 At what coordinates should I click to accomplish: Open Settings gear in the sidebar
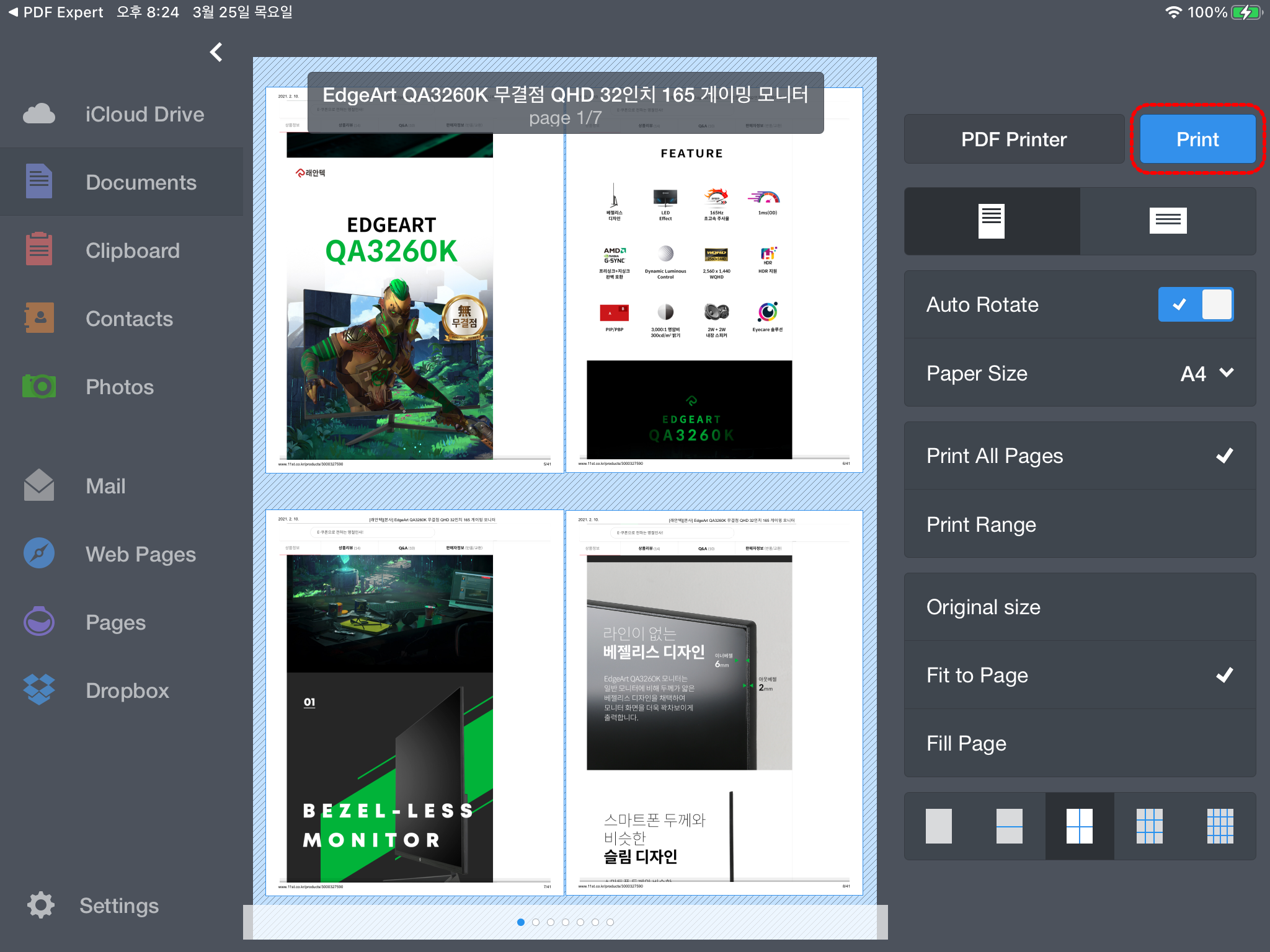(41, 905)
